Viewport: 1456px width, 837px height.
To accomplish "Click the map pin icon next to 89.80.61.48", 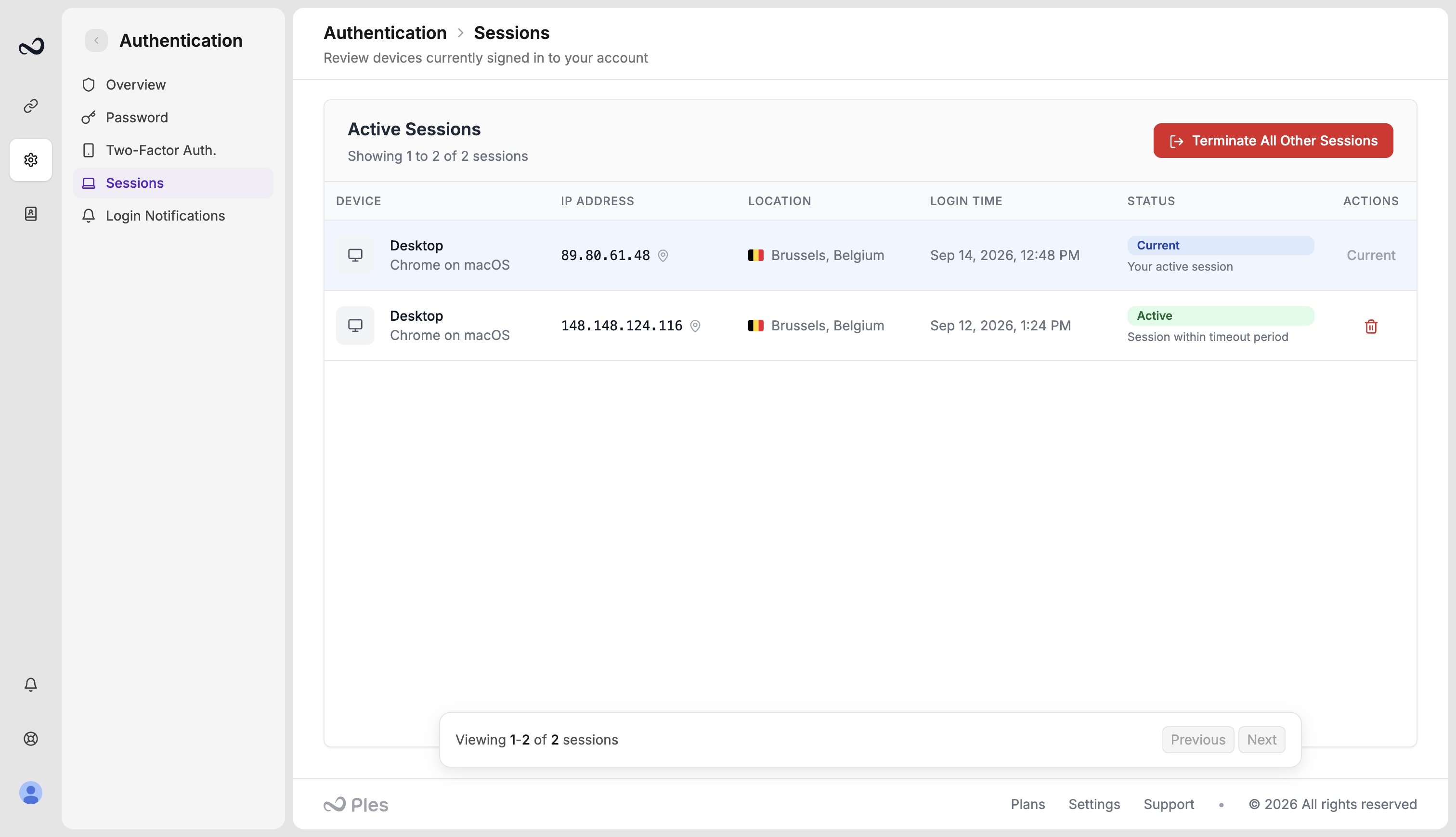I will pyautogui.click(x=663, y=255).
